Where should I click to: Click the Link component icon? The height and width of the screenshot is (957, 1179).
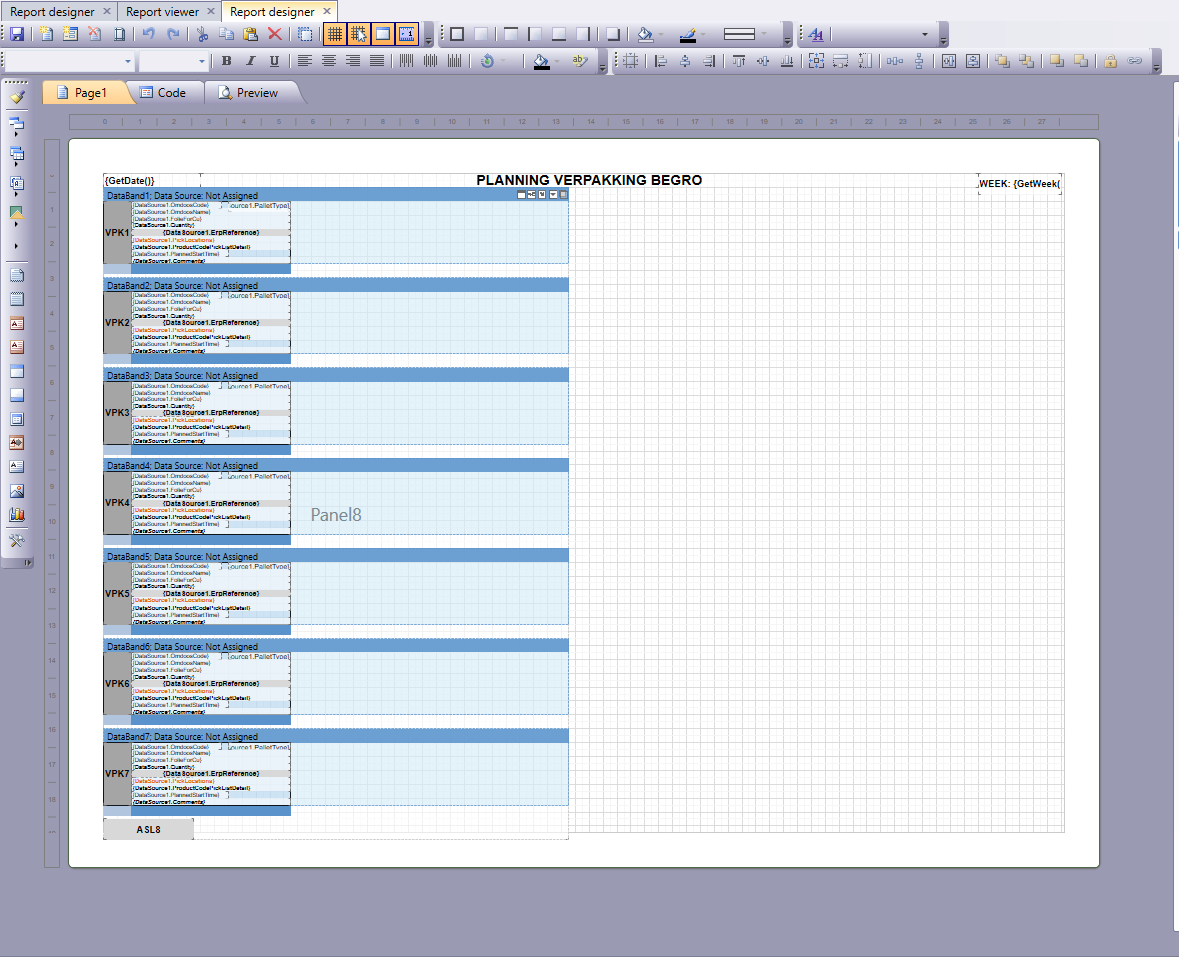click(x=1135, y=61)
